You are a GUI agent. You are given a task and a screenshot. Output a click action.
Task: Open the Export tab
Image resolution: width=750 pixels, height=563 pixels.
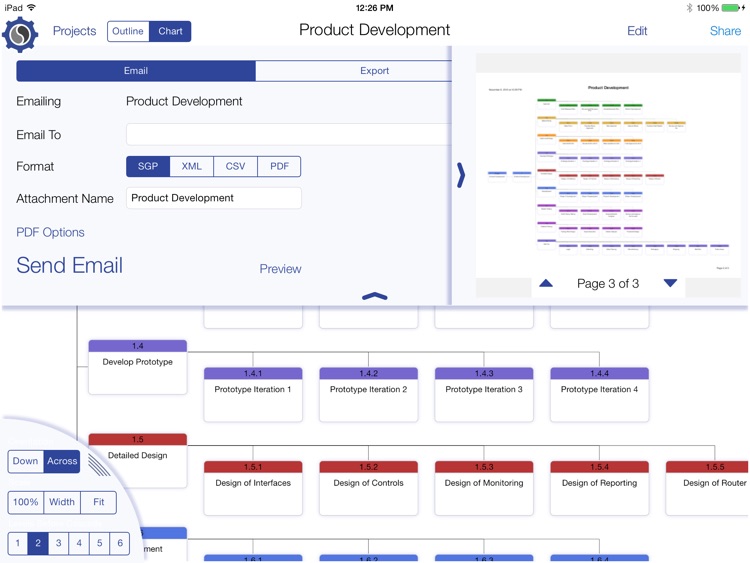pyautogui.click(x=354, y=71)
